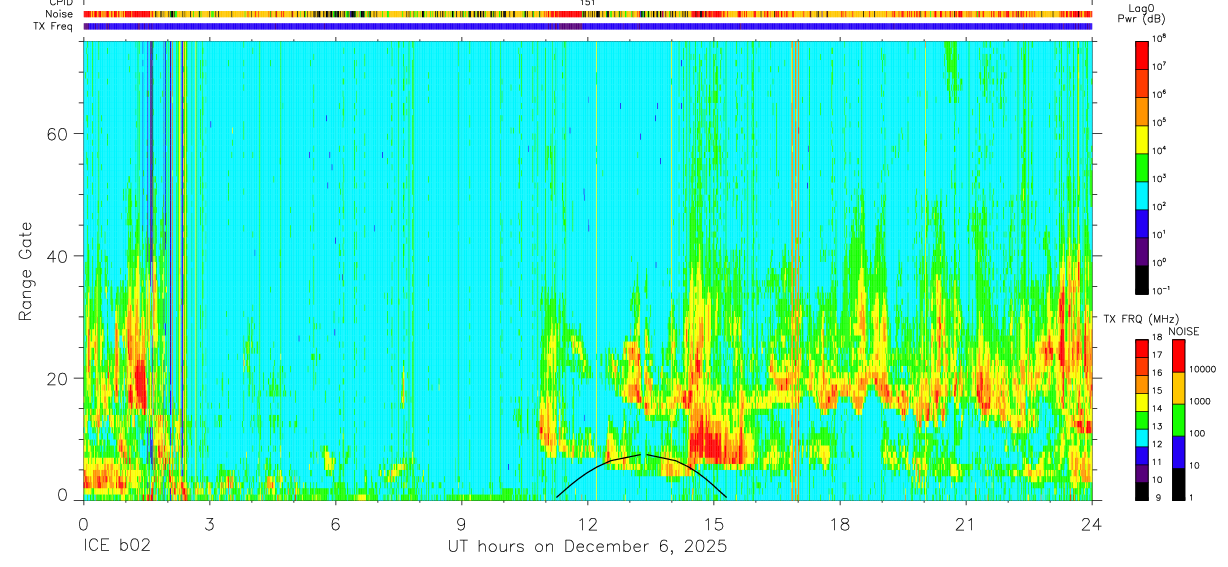1228x567 pixels.
Task: Click the 'Range Gate' axis label
Action: (24, 271)
